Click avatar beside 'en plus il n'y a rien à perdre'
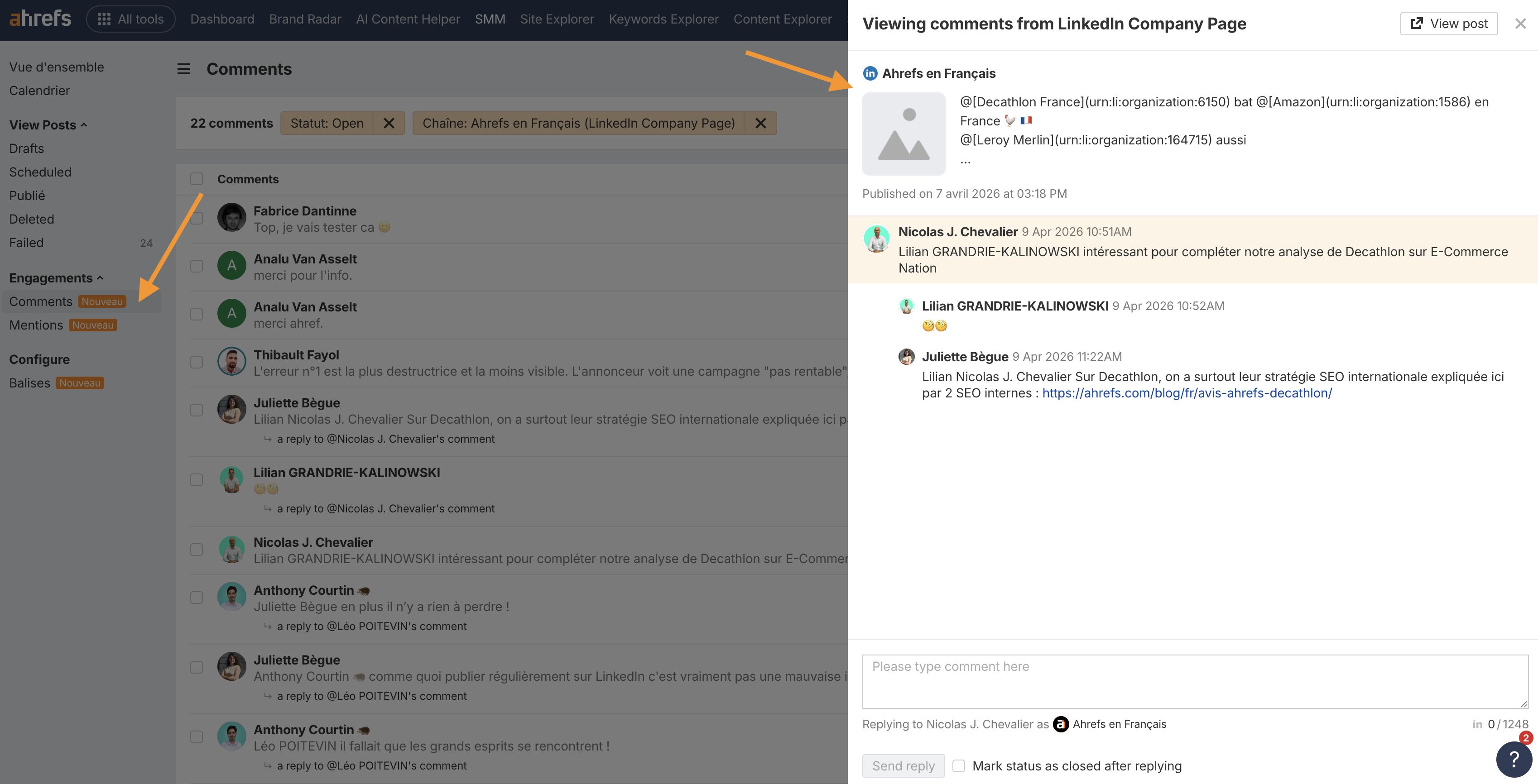This screenshot has height=784, width=1538. coord(232,597)
